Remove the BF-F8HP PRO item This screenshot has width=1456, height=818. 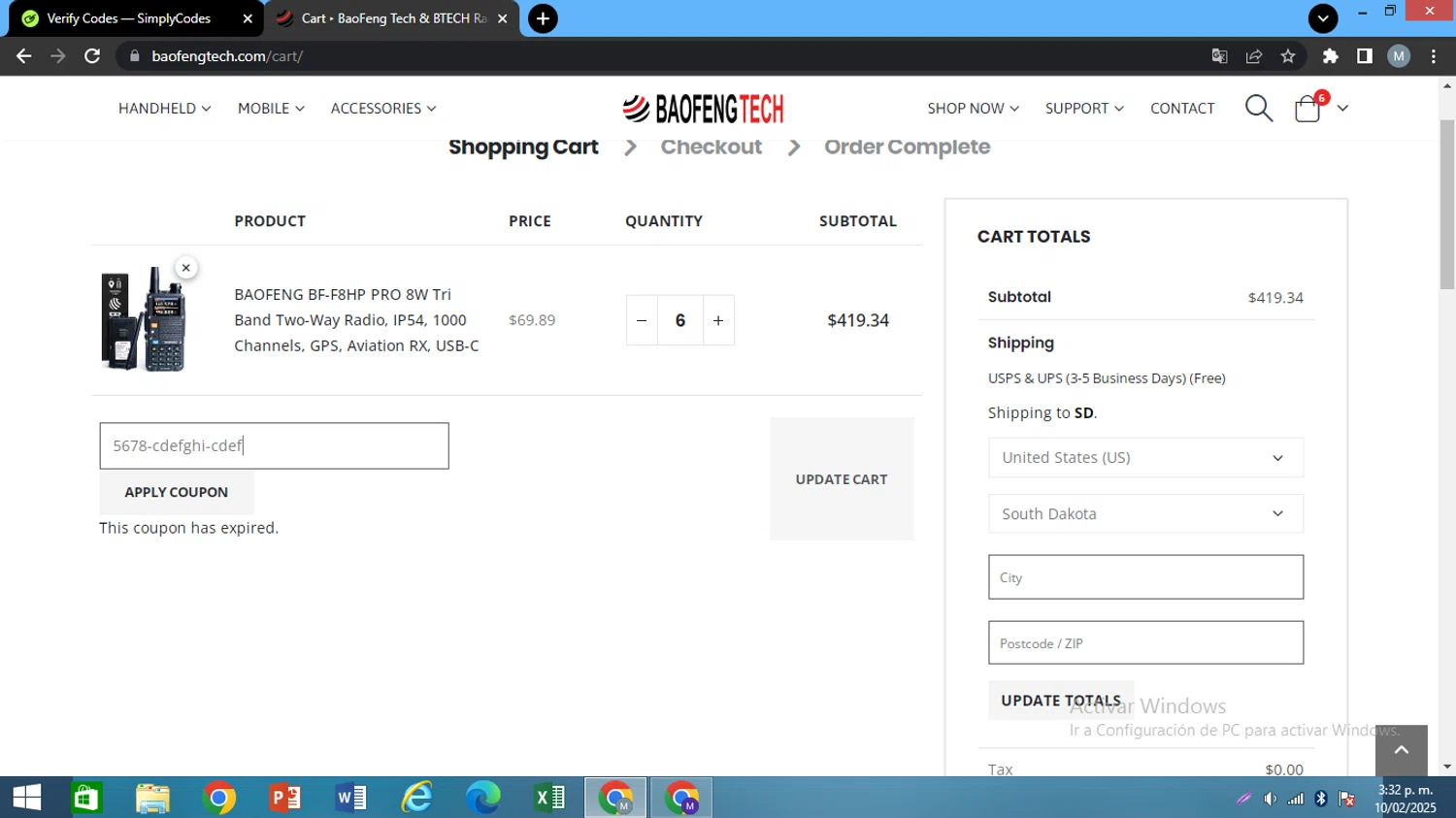[x=186, y=268]
